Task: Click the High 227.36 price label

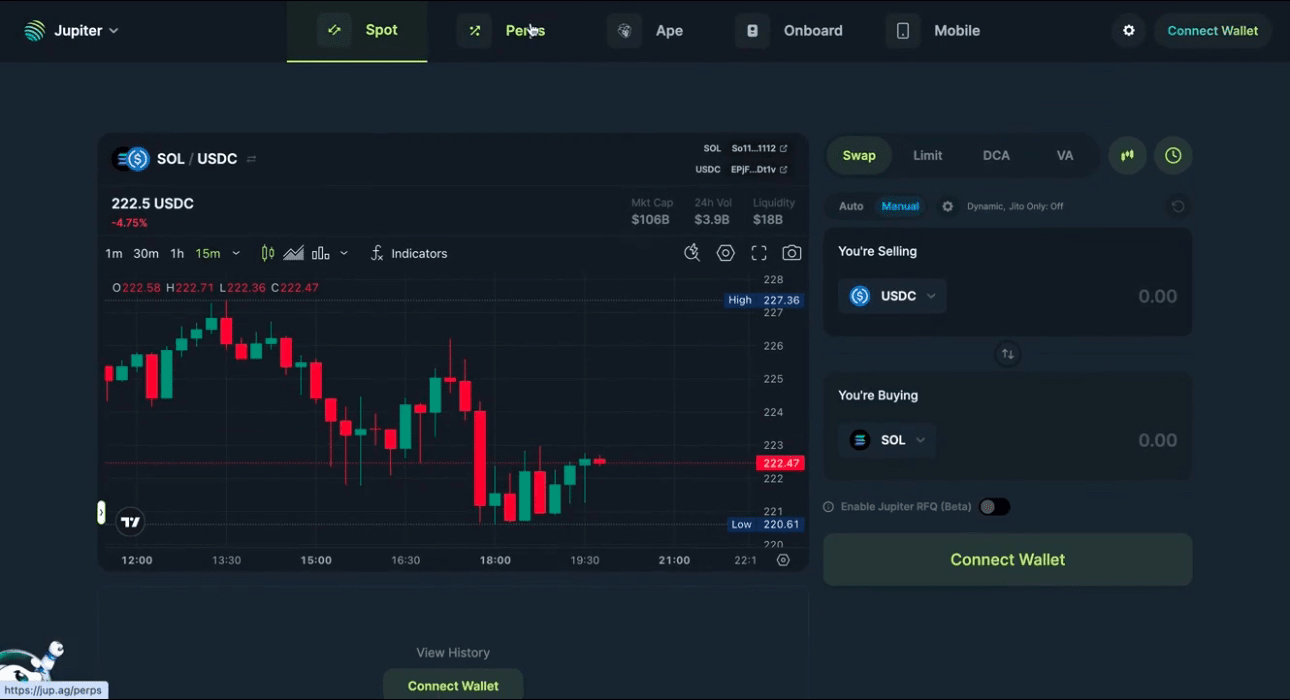Action: tap(765, 300)
